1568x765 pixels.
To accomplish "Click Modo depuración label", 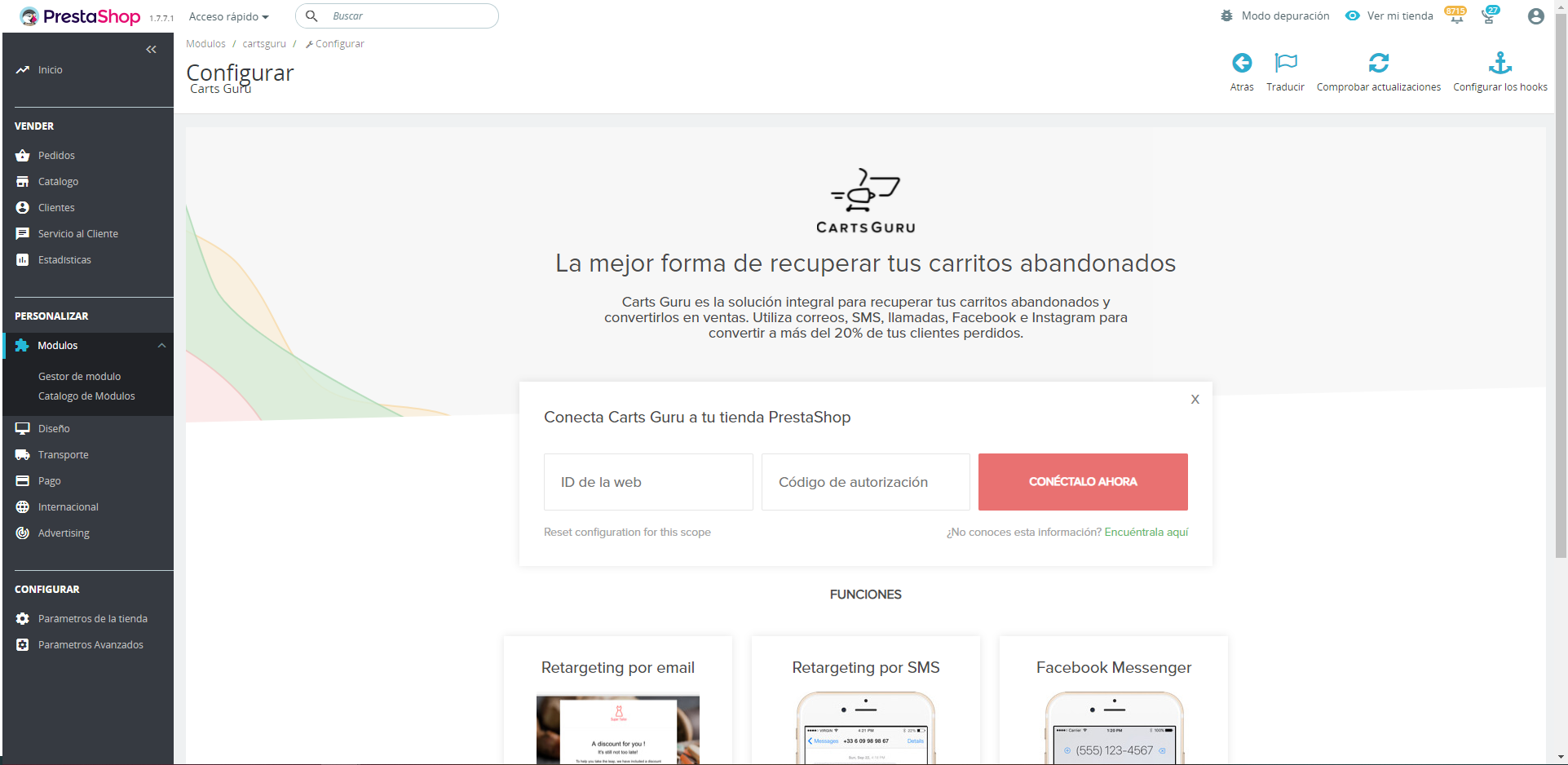I will pos(1285,15).
